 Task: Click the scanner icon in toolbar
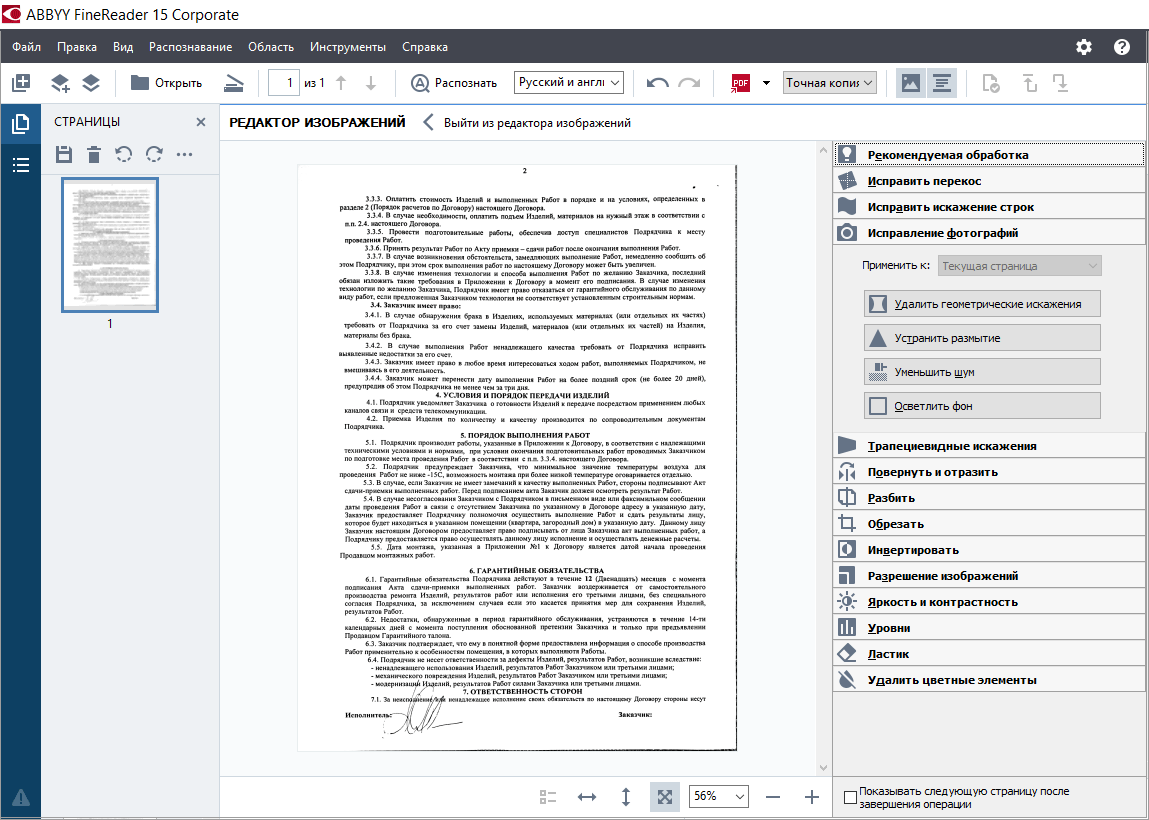pos(233,83)
